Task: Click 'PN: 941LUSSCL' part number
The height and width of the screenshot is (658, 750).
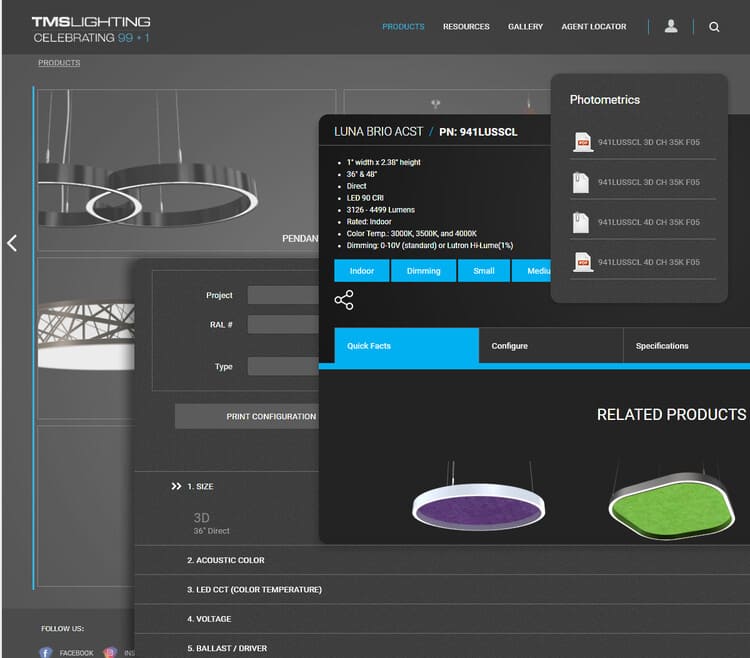Action: point(478,132)
